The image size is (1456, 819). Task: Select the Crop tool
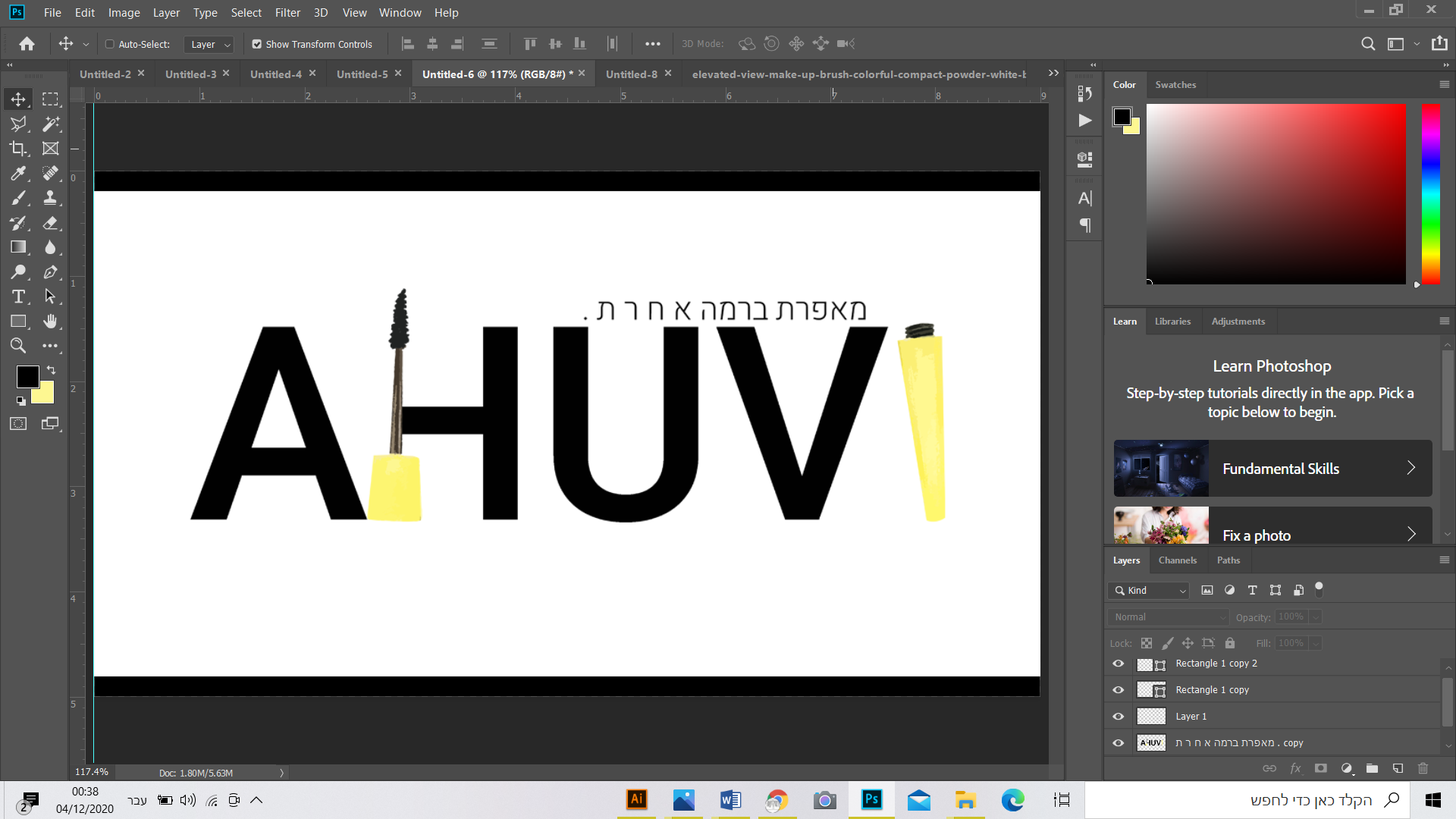18,149
